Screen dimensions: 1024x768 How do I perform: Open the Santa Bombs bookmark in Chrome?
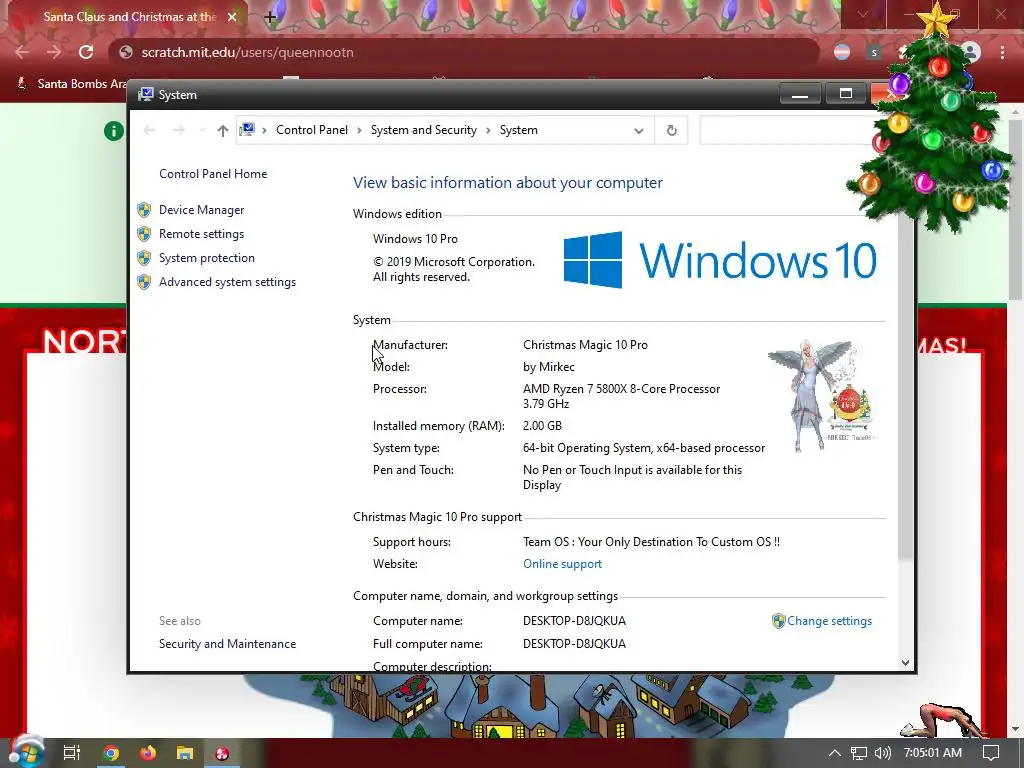coord(72,84)
